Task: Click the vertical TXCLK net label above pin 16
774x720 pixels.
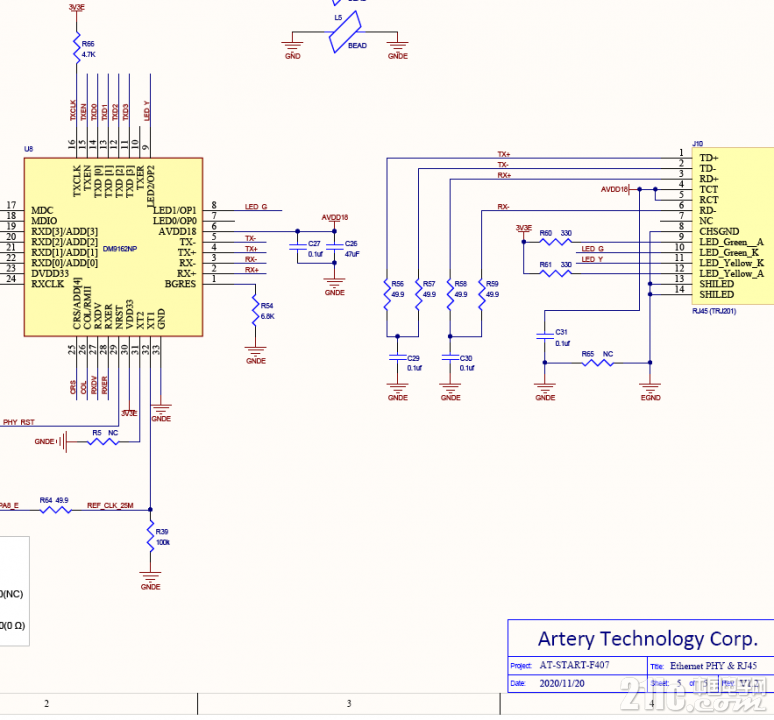Action: click(x=73, y=111)
